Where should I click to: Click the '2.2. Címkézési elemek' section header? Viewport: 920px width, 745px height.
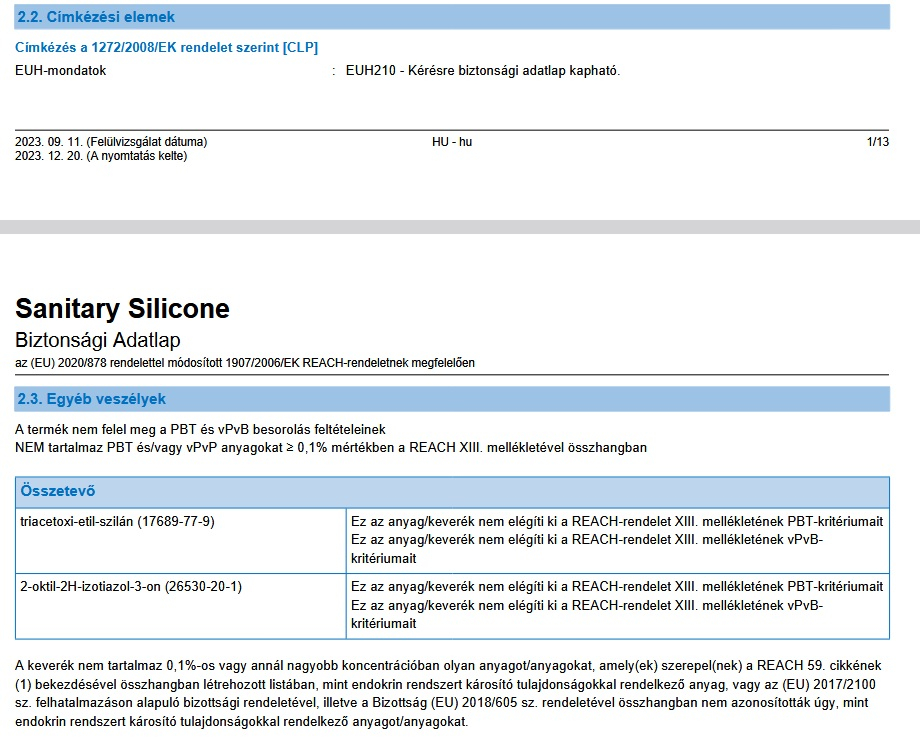click(x=96, y=17)
